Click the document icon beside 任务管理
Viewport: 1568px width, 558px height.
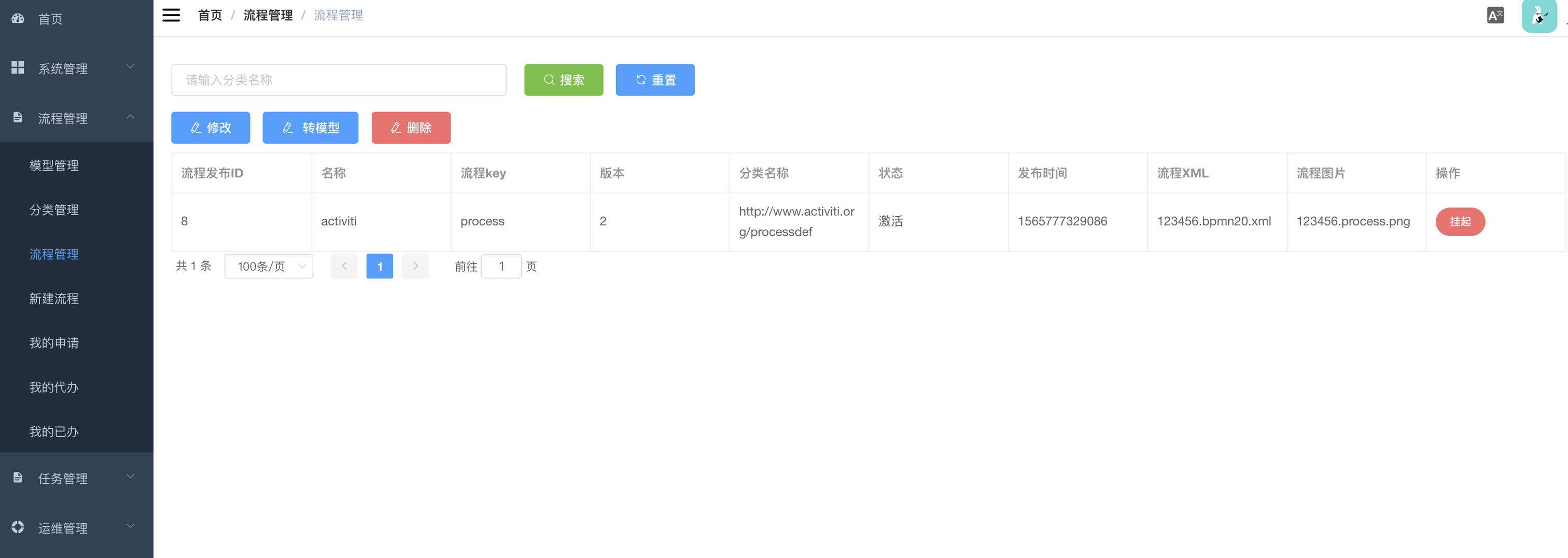(x=18, y=478)
